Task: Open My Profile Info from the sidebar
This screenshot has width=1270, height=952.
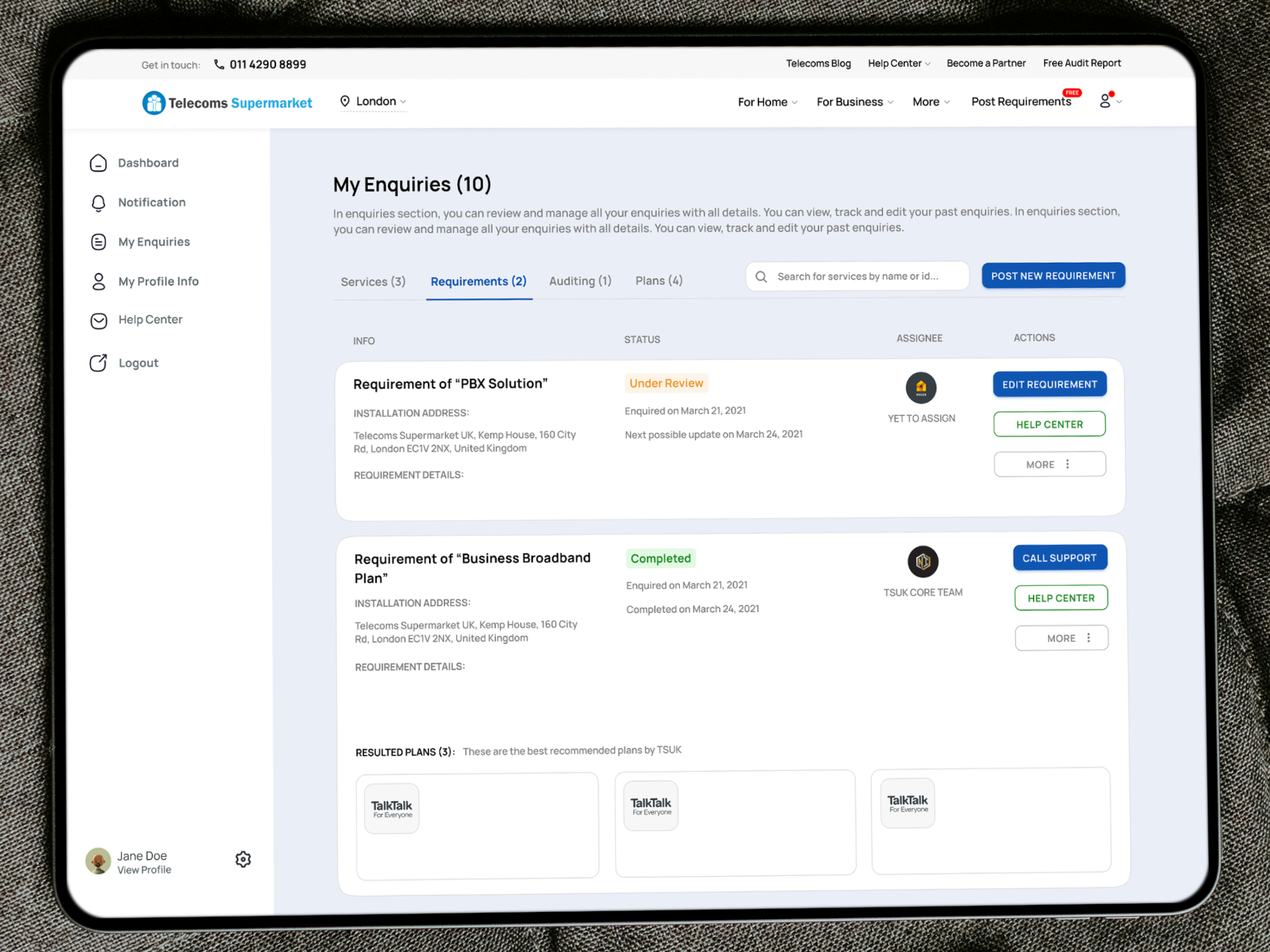Action: pyautogui.click(x=158, y=281)
